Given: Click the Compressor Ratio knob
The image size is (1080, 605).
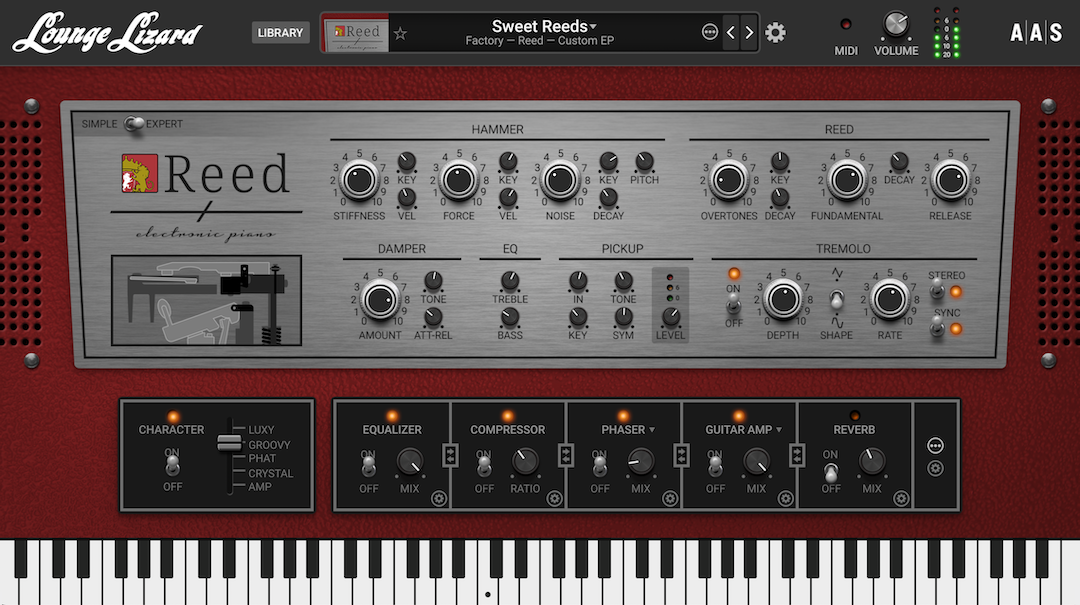Looking at the screenshot, I should click(x=525, y=461).
